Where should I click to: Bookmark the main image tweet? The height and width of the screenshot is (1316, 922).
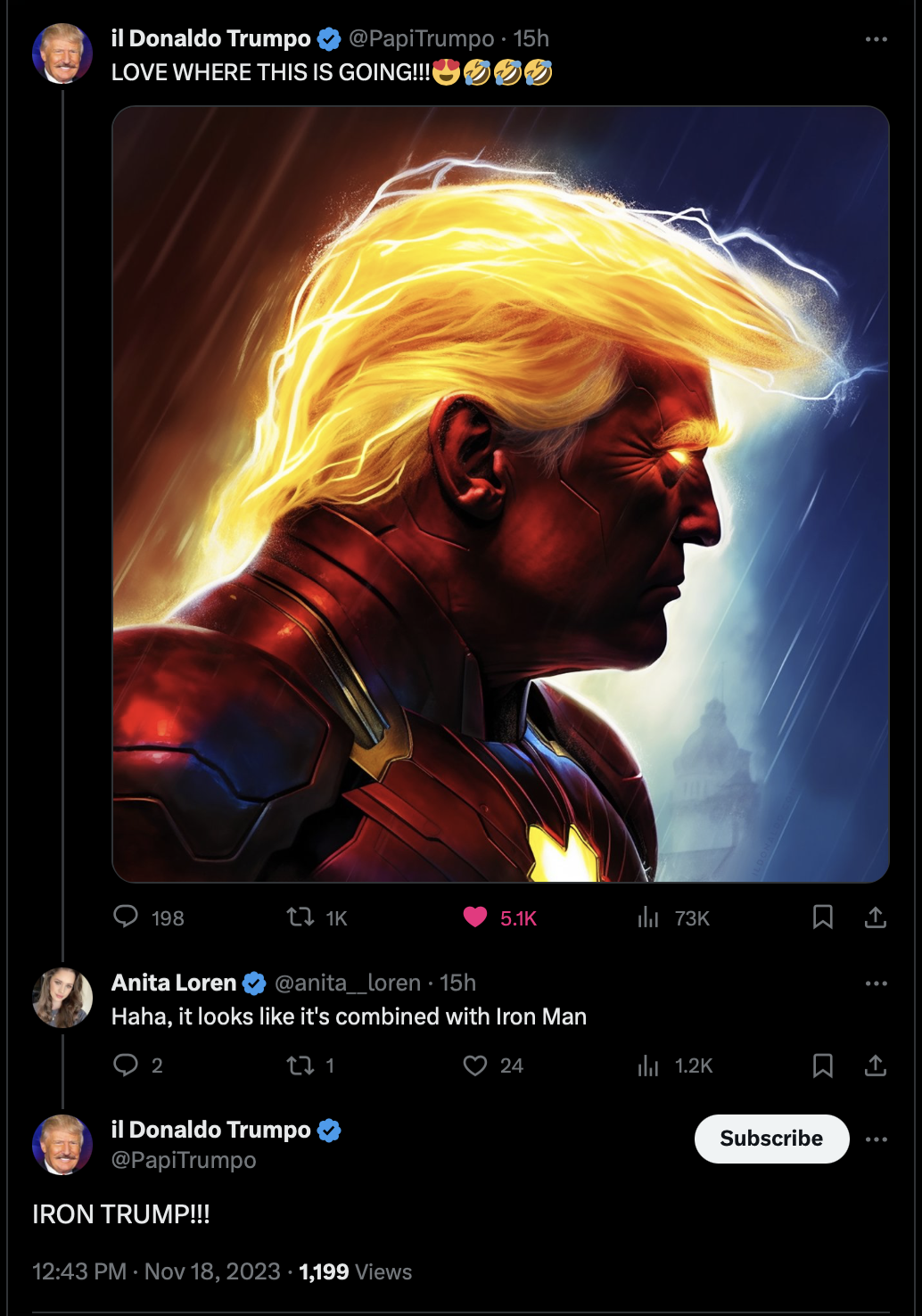[823, 917]
